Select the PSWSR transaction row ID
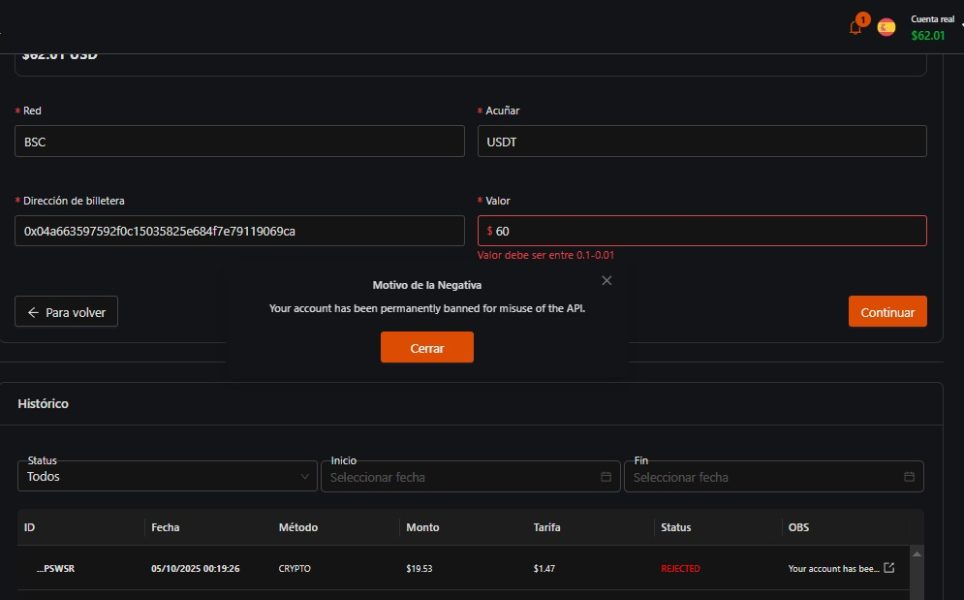964x600 pixels. pyautogui.click(x=55, y=569)
